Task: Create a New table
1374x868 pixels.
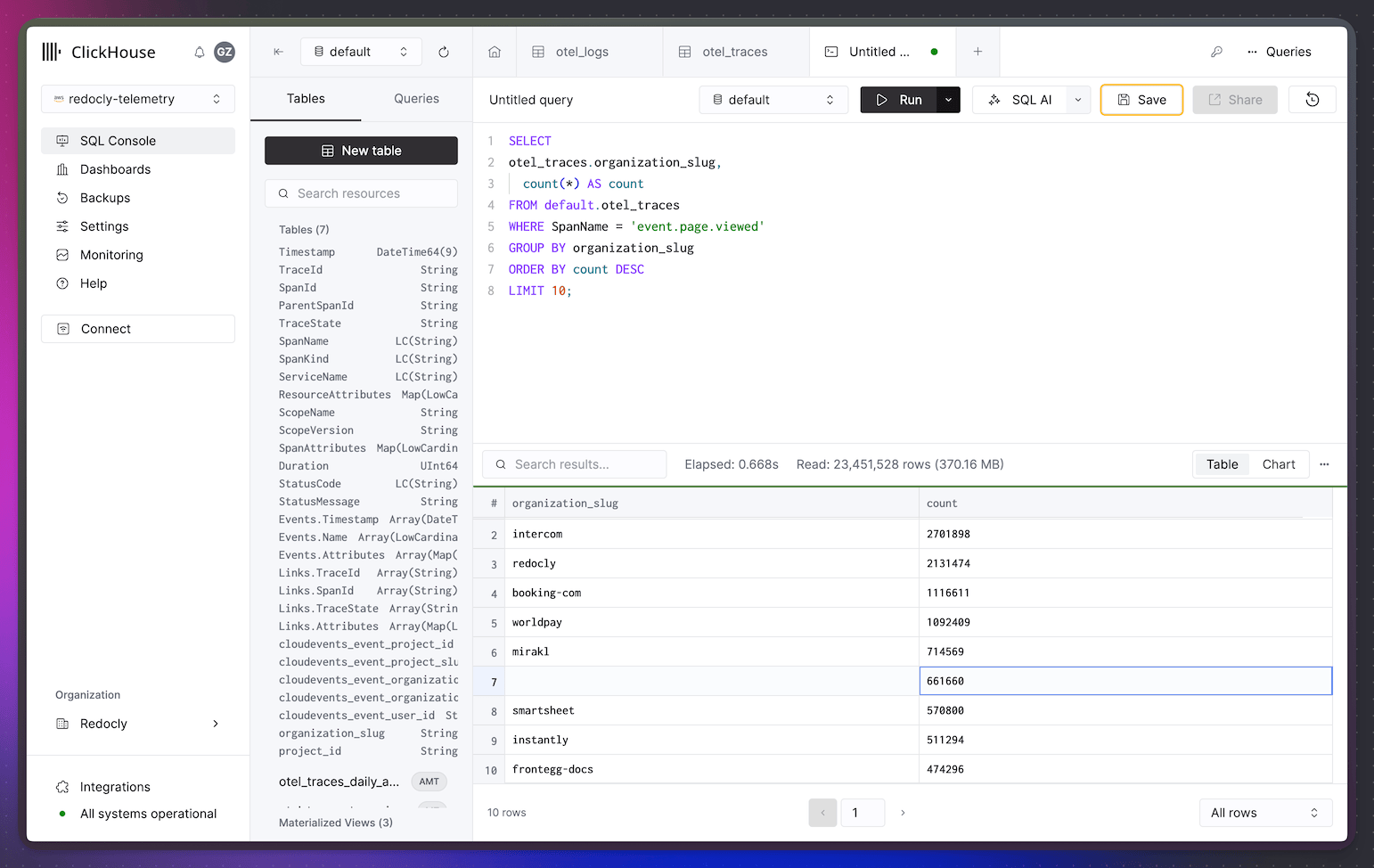Action: pos(361,151)
